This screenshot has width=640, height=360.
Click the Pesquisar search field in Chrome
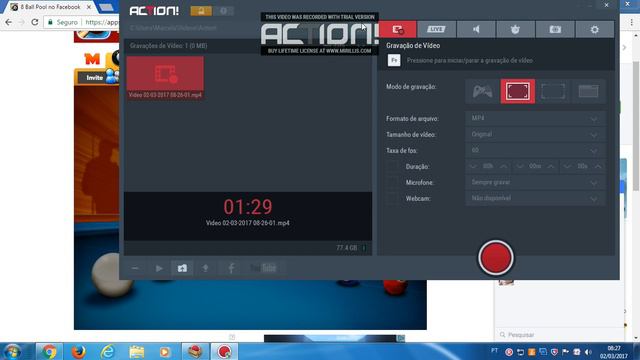[559, 335]
